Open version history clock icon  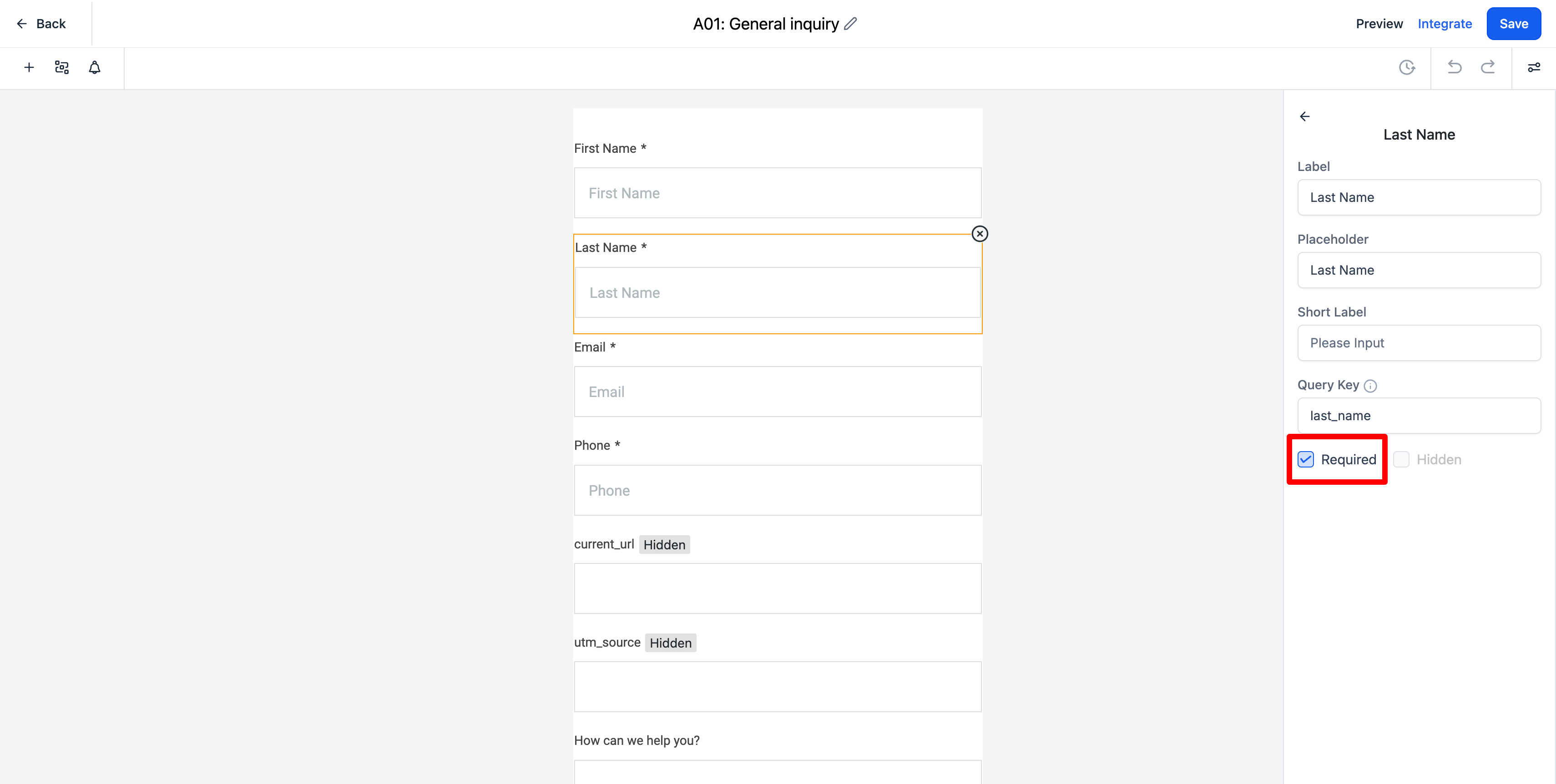pos(1407,67)
